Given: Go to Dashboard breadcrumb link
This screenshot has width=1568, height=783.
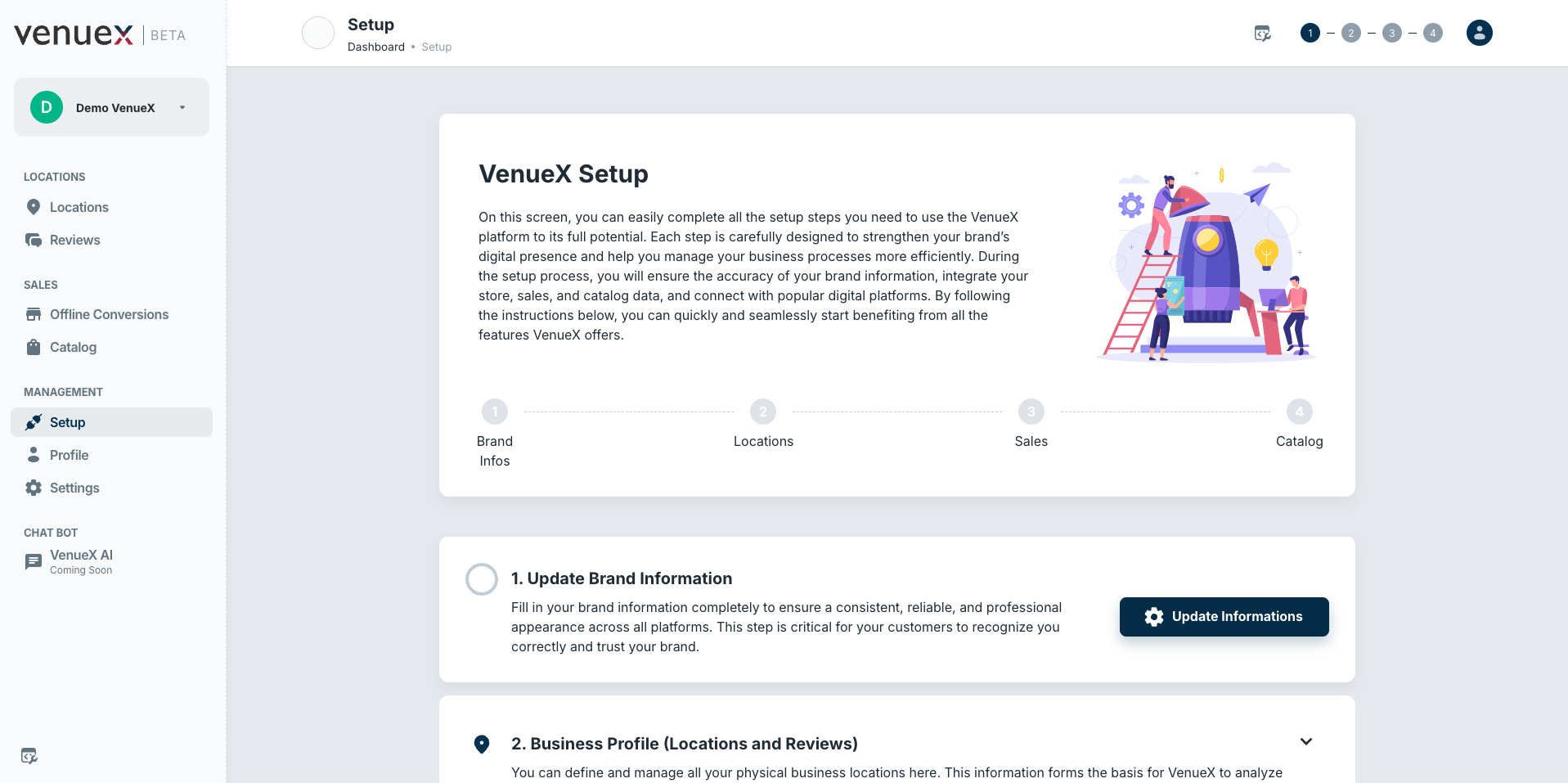Looking at the screenshot, I should point(376,47).
